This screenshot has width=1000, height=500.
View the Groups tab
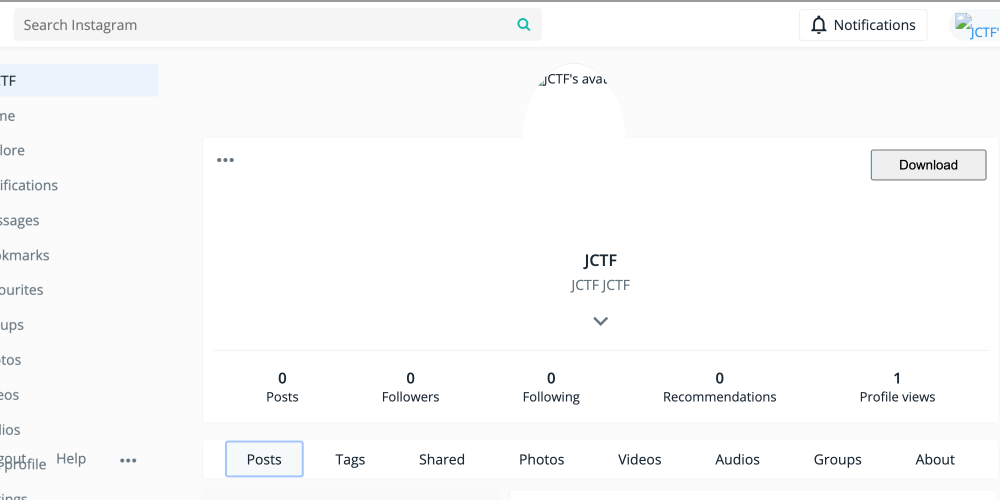838,460
